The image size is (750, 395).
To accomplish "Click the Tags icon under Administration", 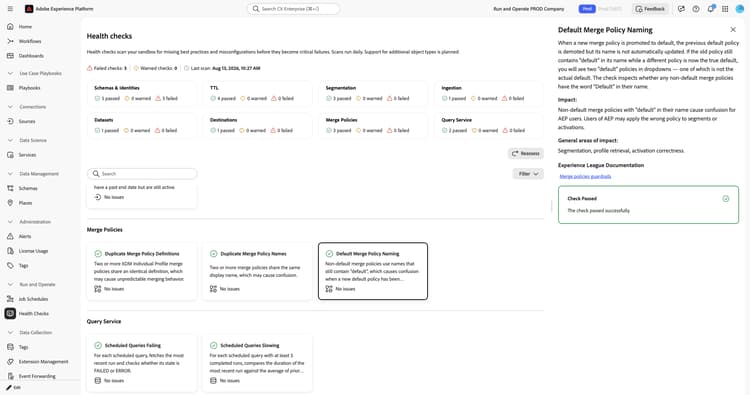I will pos(10,265).
